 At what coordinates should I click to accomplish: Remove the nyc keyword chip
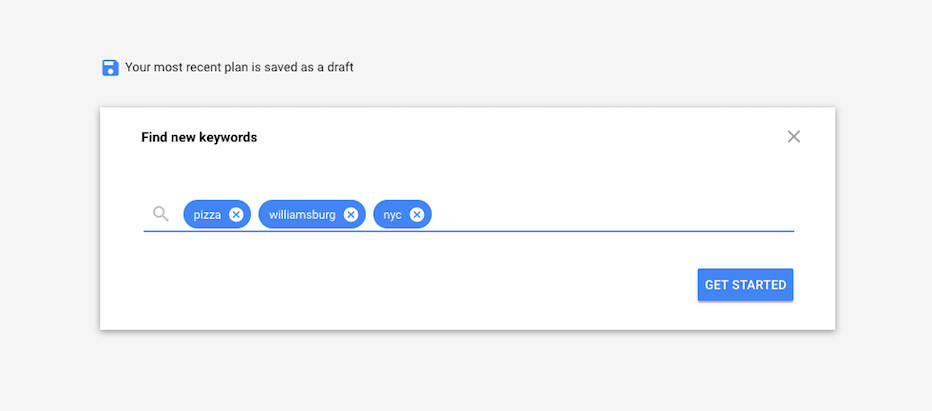pyautogui.click(x=417, y=215)
